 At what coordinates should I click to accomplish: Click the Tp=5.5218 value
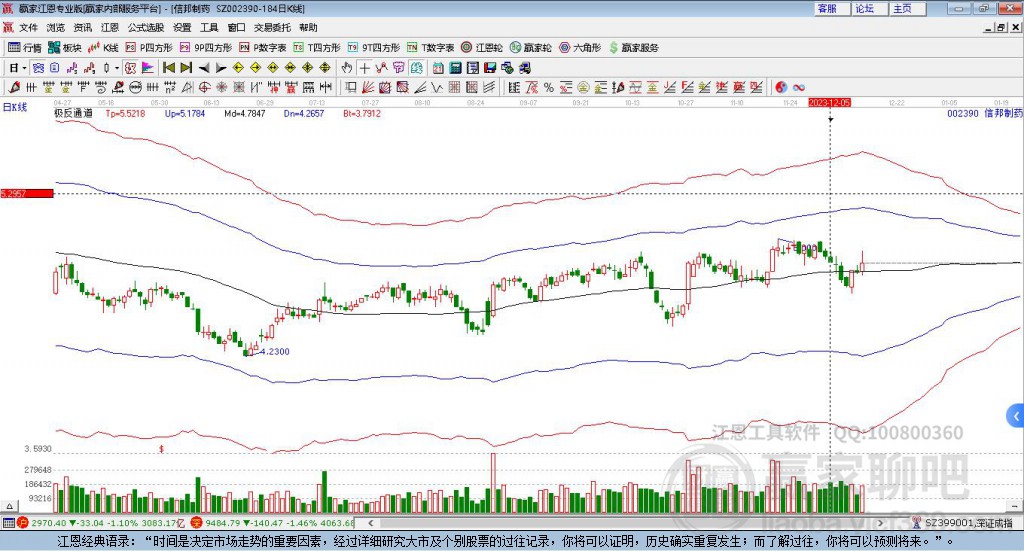[125, 113]
